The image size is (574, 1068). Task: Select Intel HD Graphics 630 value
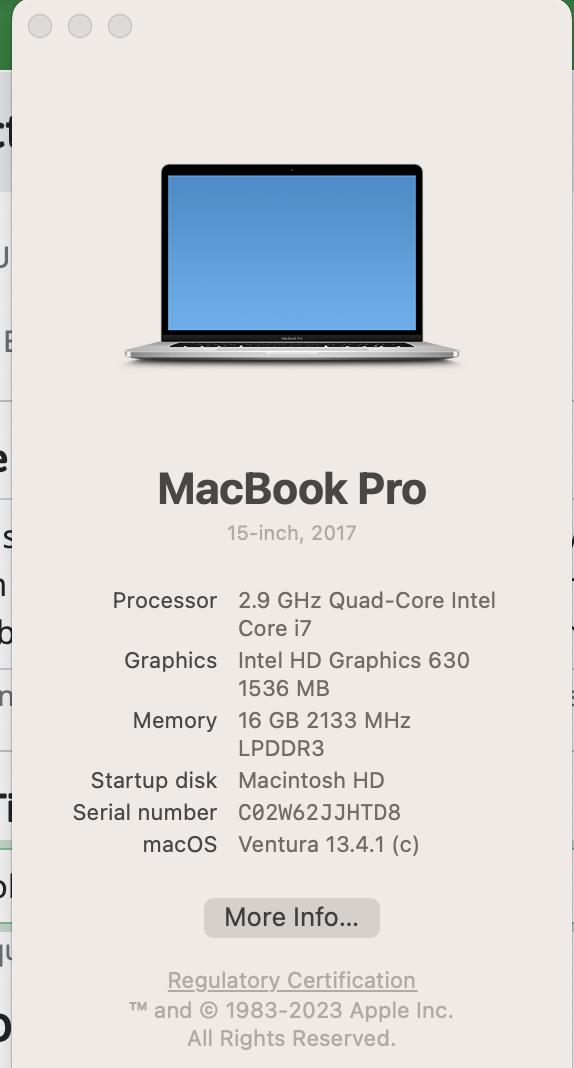click(x=354, y=661)
